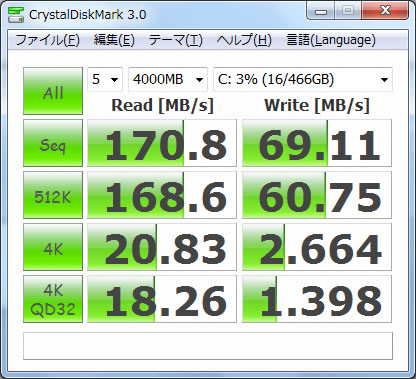
Task: Click the Read [MB/s] column header
Action: pos(162,105)
